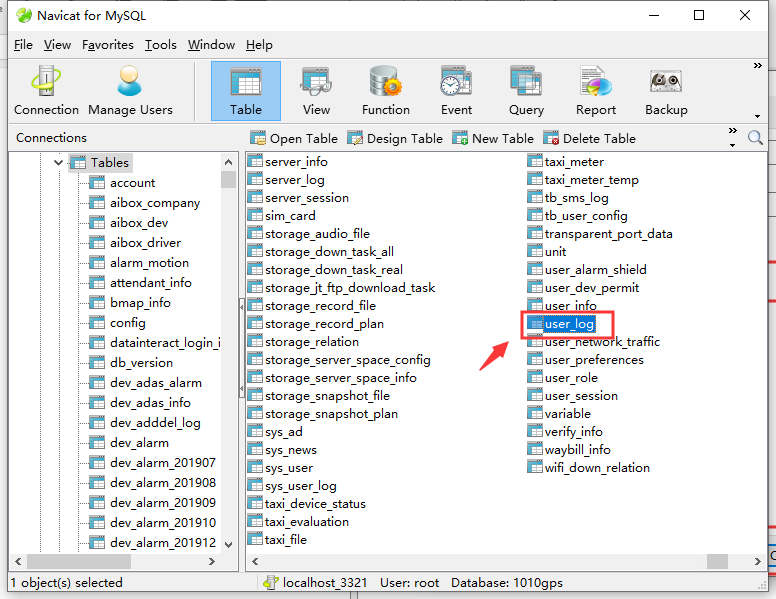Click the taxi_file table icon

coord(255,539)
